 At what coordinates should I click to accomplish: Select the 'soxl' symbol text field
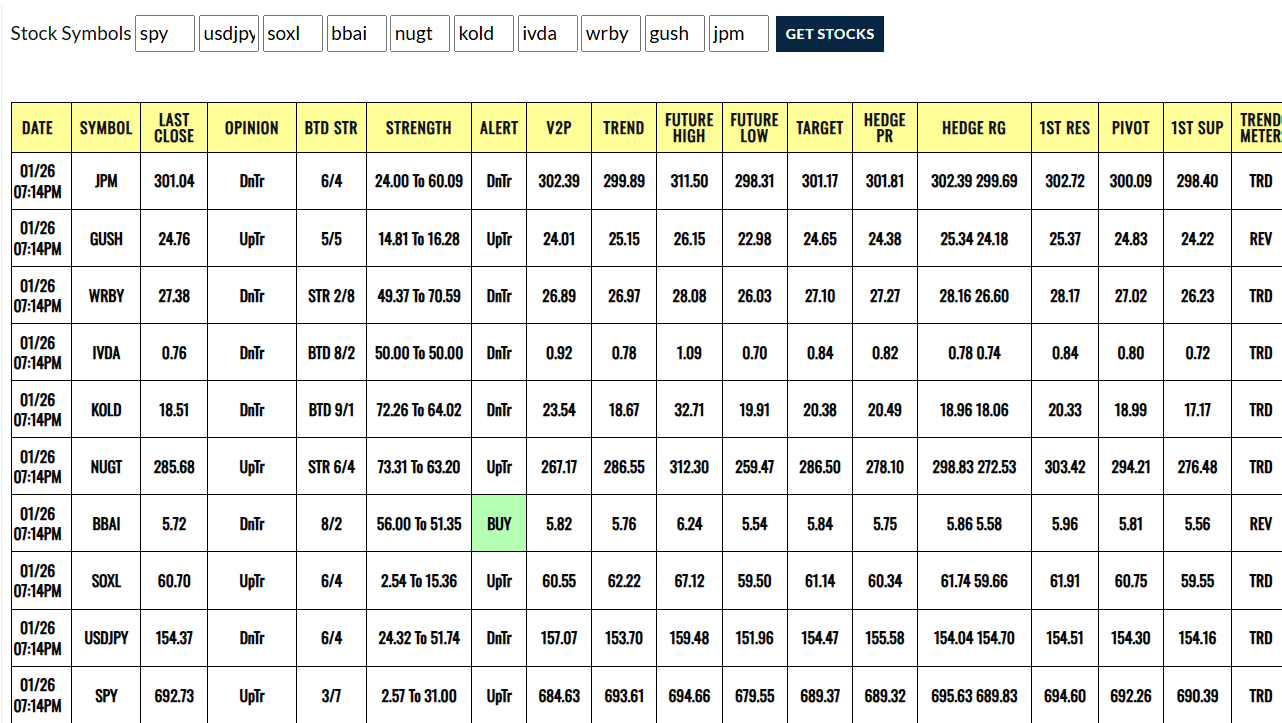293,34
